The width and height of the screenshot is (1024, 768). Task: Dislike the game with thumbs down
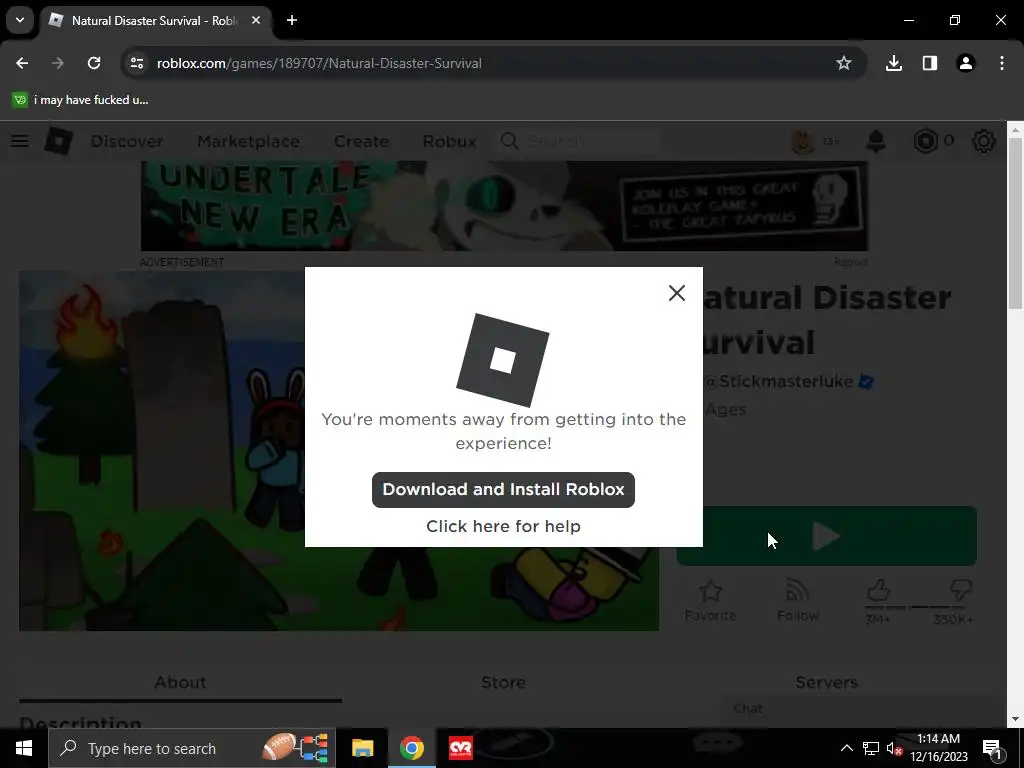[959, 592]
